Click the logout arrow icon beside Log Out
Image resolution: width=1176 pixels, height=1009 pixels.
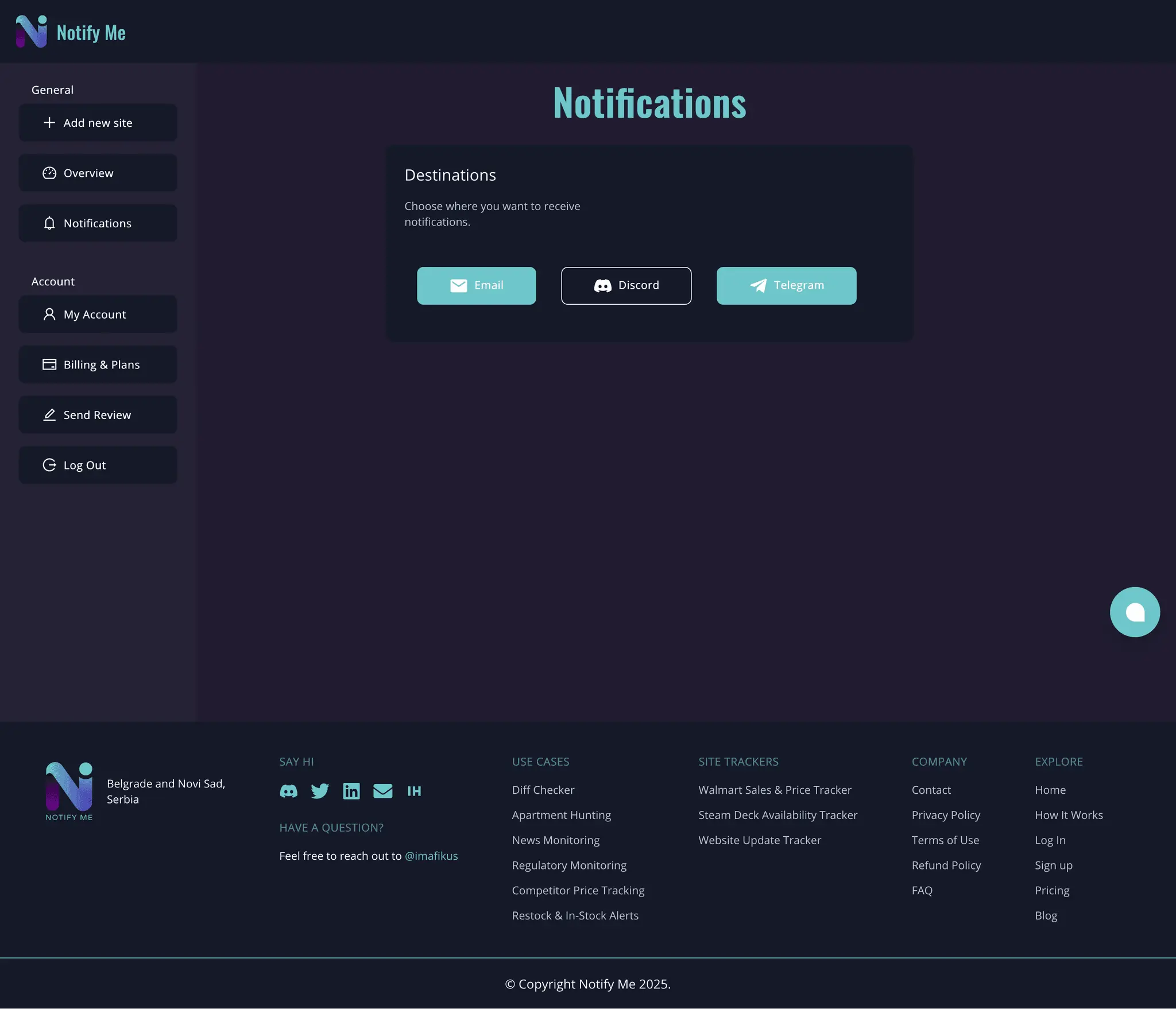(49, 465)
